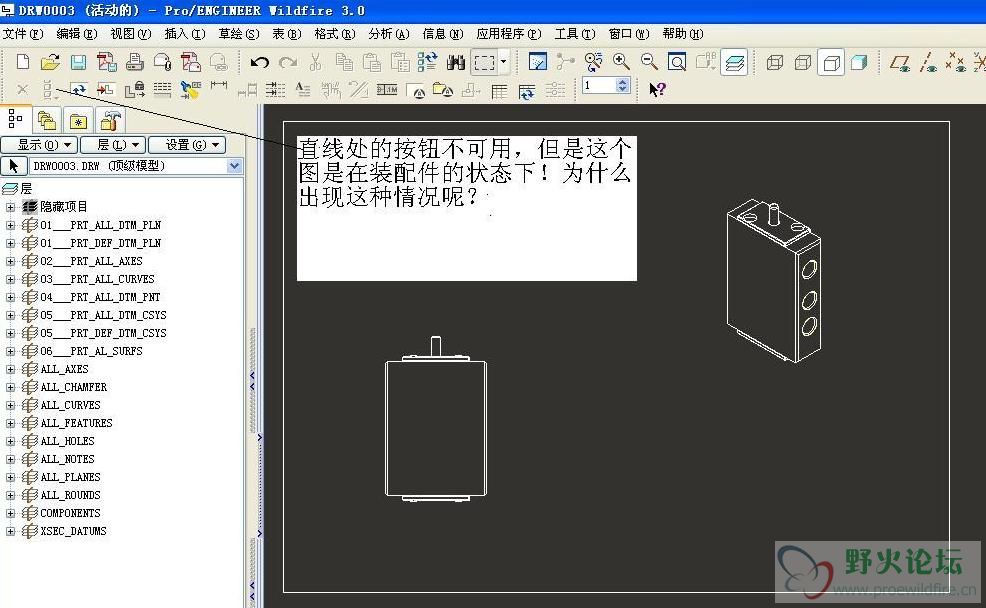Switch to the connections hammer tab
The image size is (986, 608).
[x=109, y=120]
